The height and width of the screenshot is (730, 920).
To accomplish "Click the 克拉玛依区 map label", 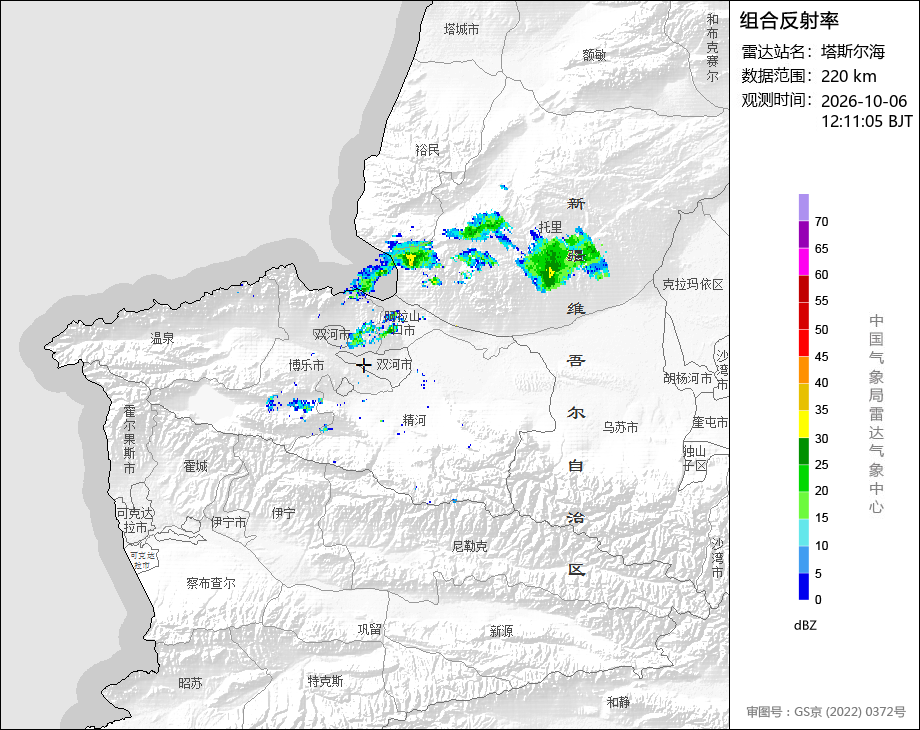I will coord(693,285).
